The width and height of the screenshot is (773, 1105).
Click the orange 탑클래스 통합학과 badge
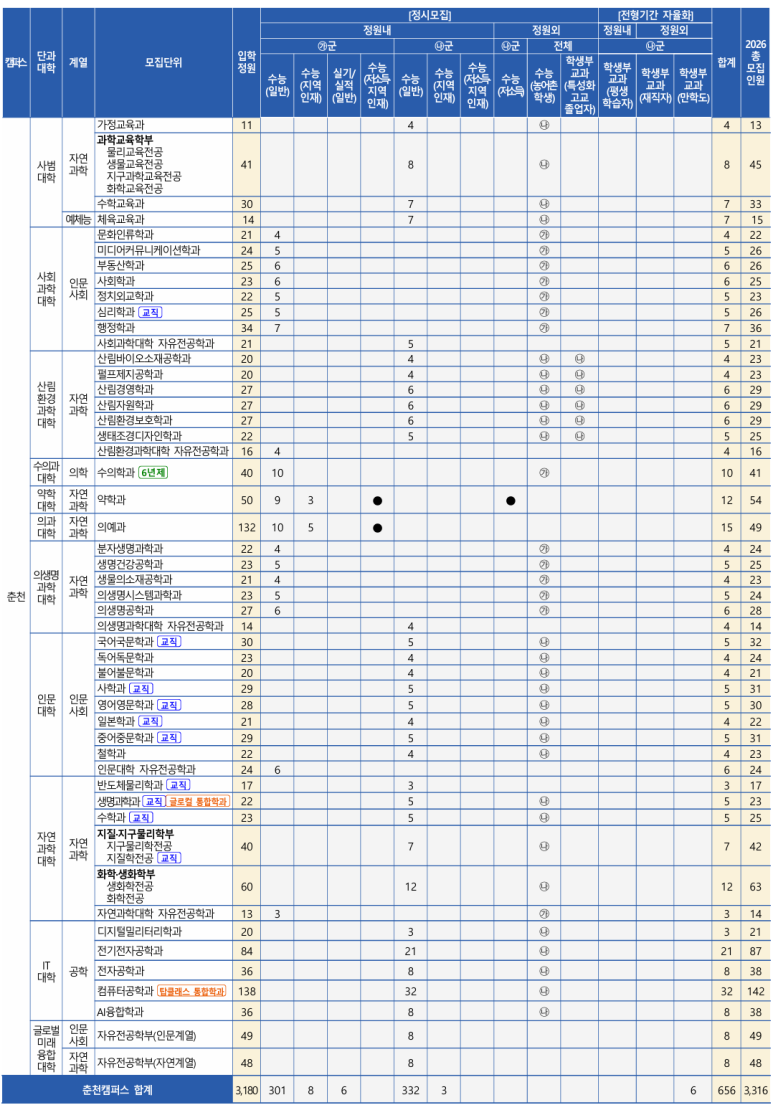[x=192, y=992]
